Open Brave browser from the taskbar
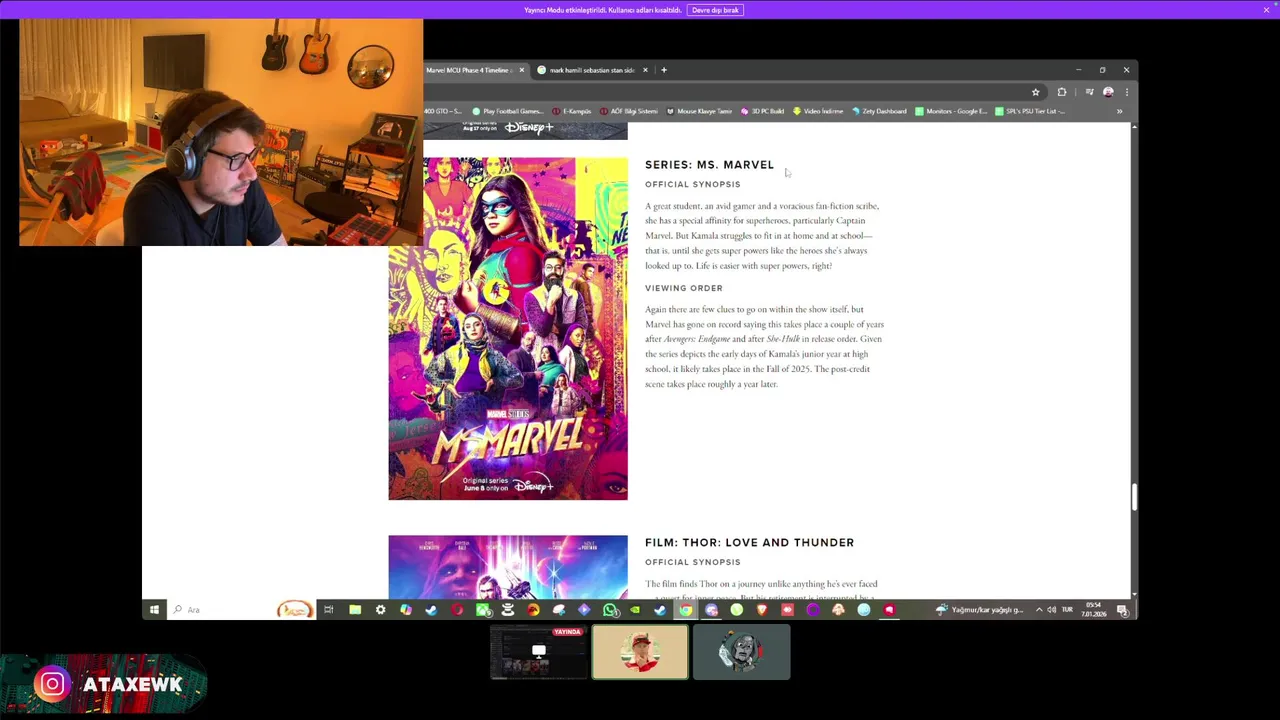This screenshot has width=1280, height=720. tap(762, 609)
